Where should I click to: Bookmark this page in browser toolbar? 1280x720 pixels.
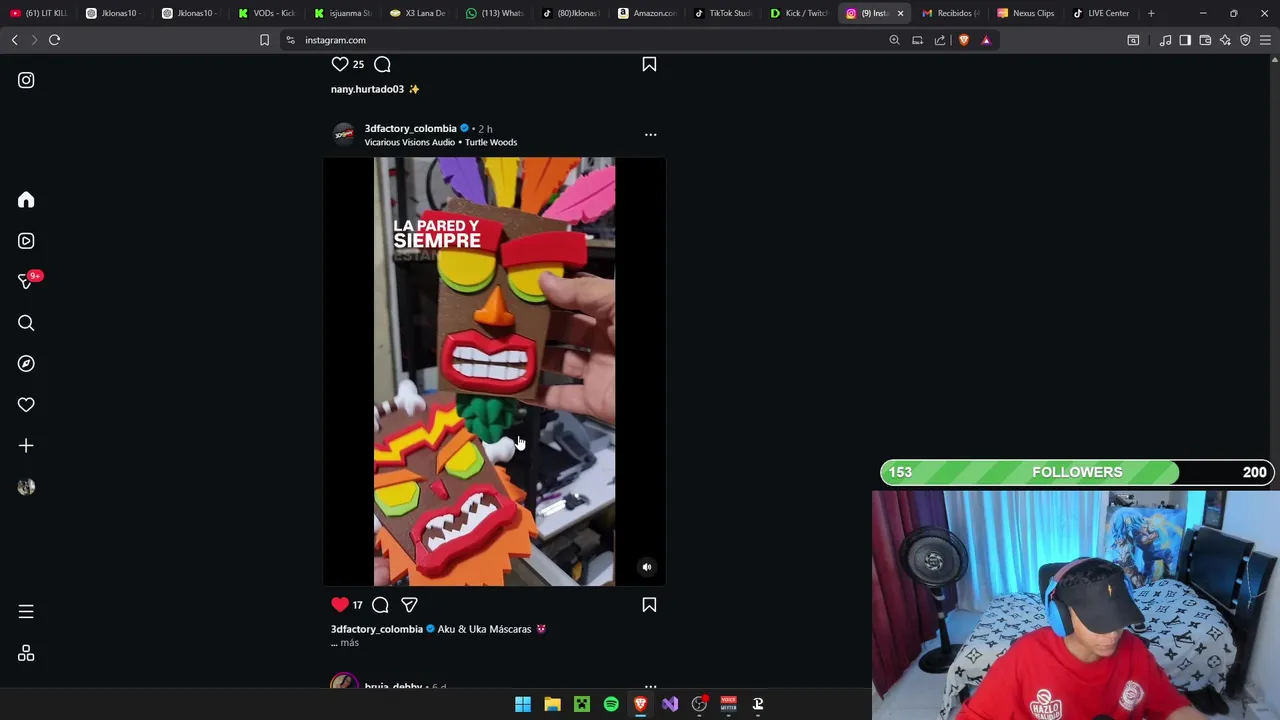[x=264, y=40]
